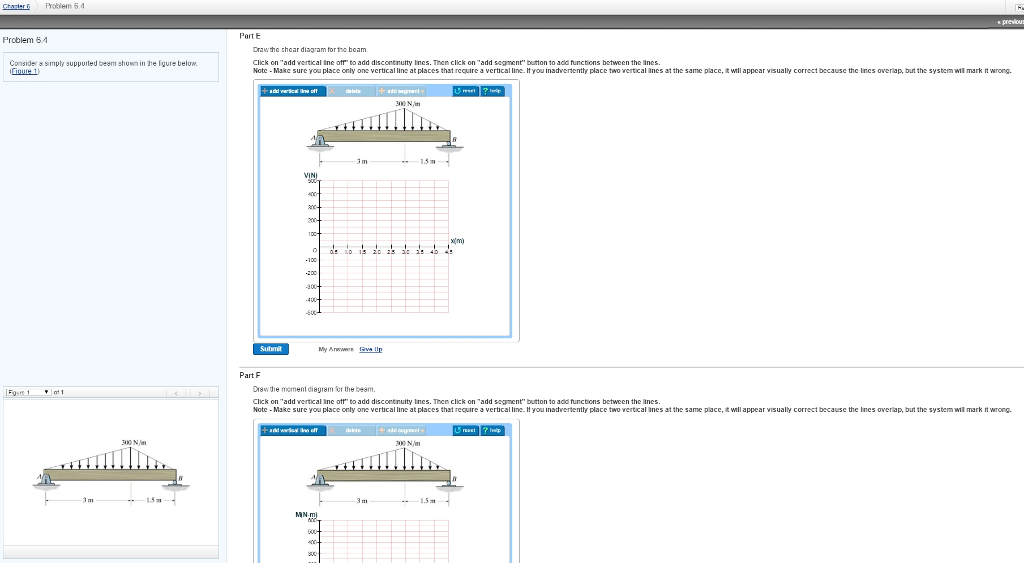Click the Problem 6.4 title in left panel
The height and width of the screenshot is (563, 1024).
click(x=25, y=40)
